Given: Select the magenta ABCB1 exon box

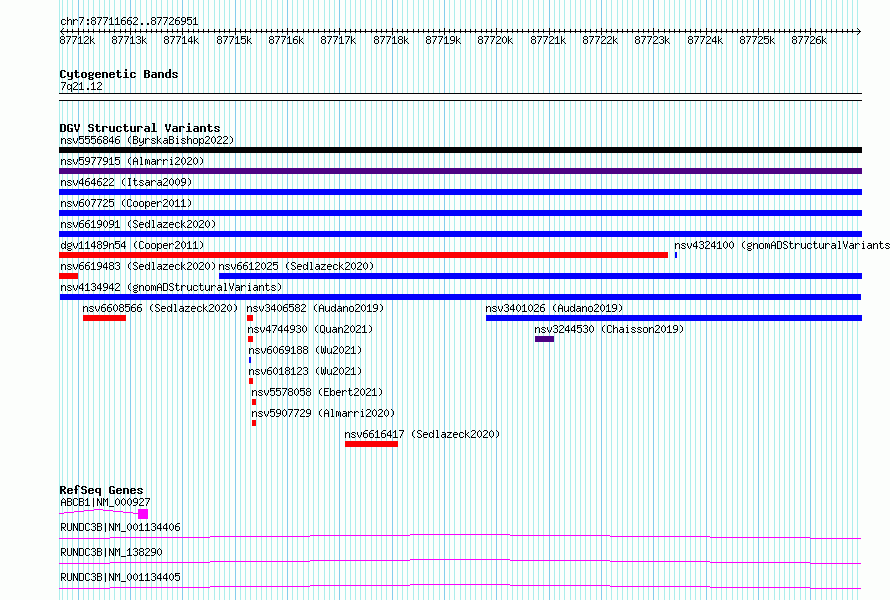Looking at the screenshot, I should [x=143, y=514].
